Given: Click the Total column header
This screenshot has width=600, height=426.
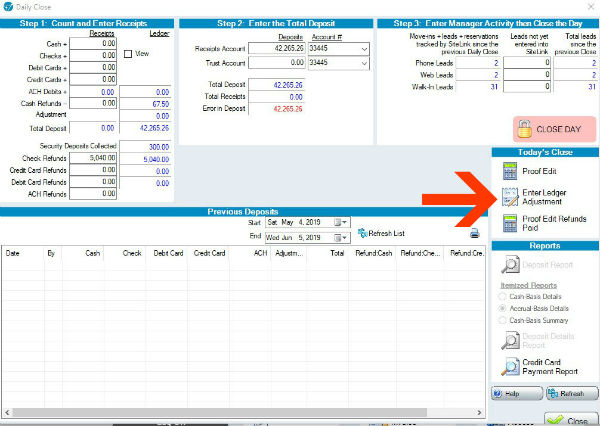Looking at the screenshot, I should (x=327, y=253).
